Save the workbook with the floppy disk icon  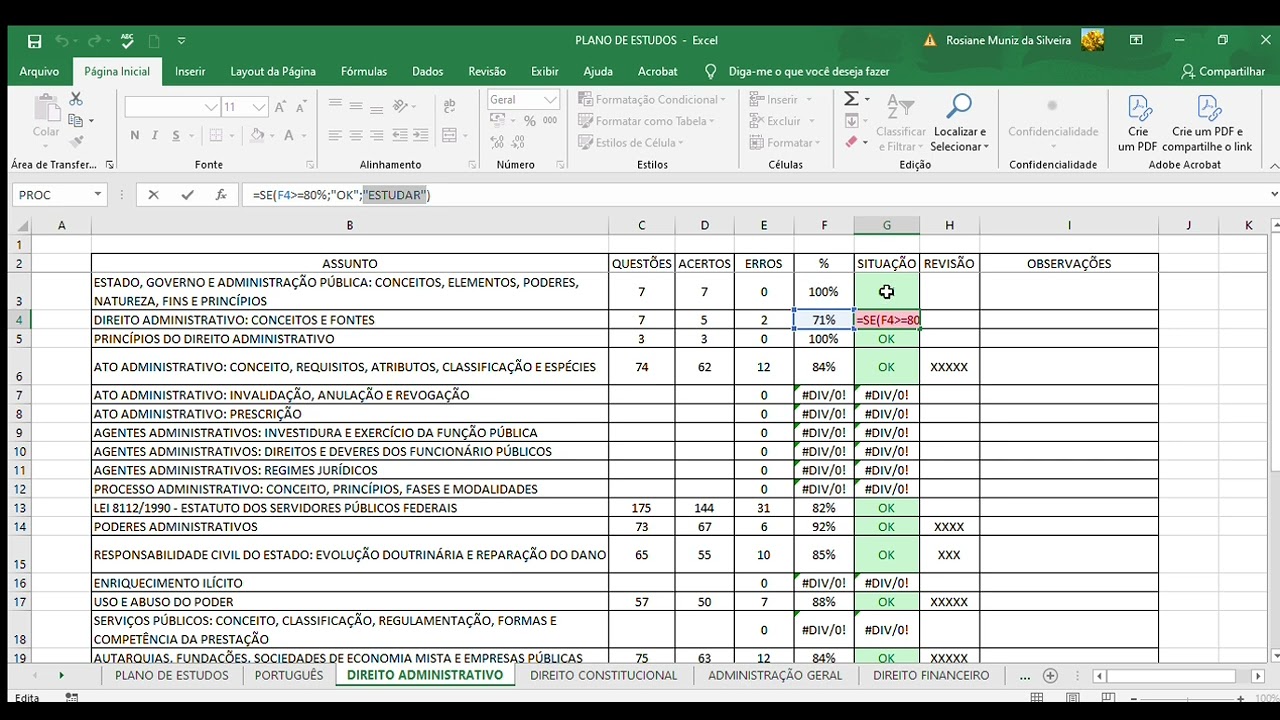35,41
